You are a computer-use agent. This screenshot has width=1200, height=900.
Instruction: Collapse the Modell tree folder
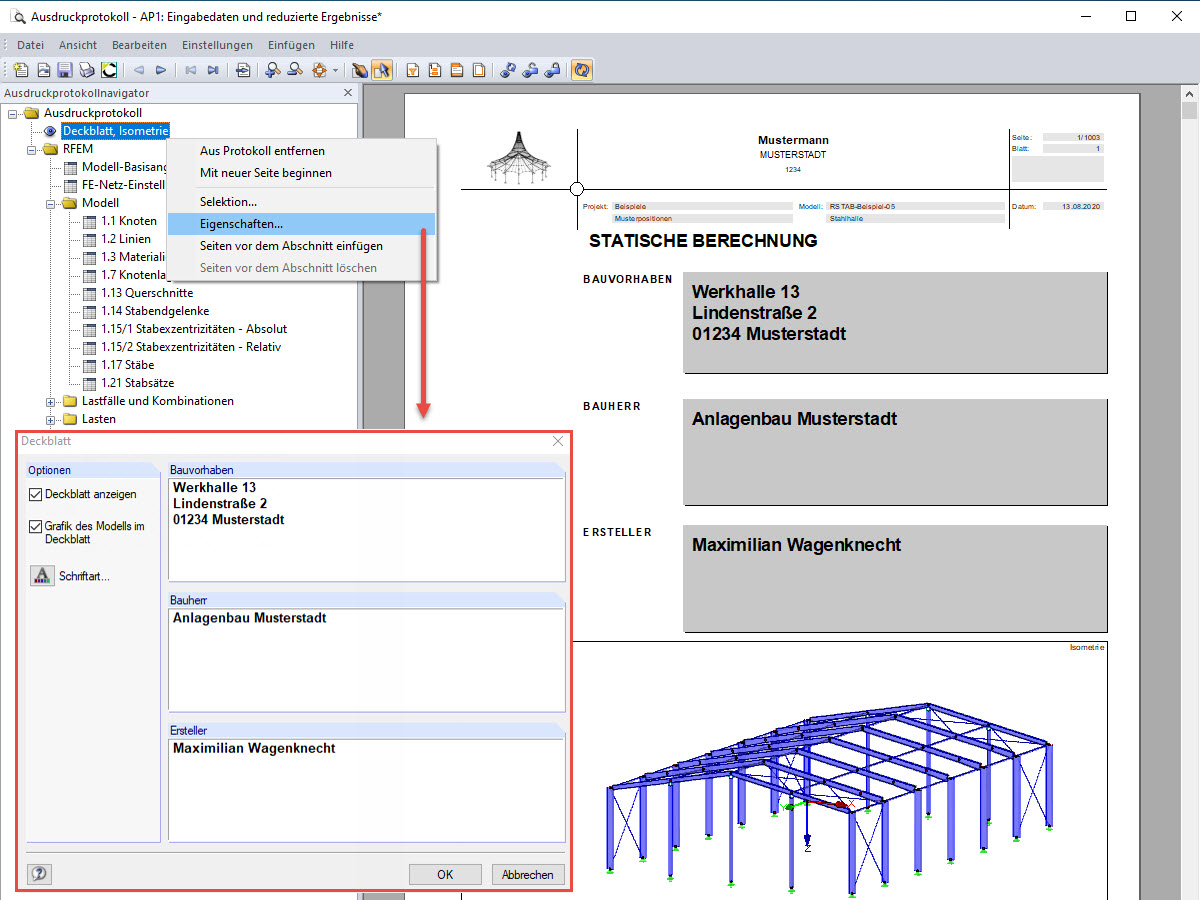(51, 203)
